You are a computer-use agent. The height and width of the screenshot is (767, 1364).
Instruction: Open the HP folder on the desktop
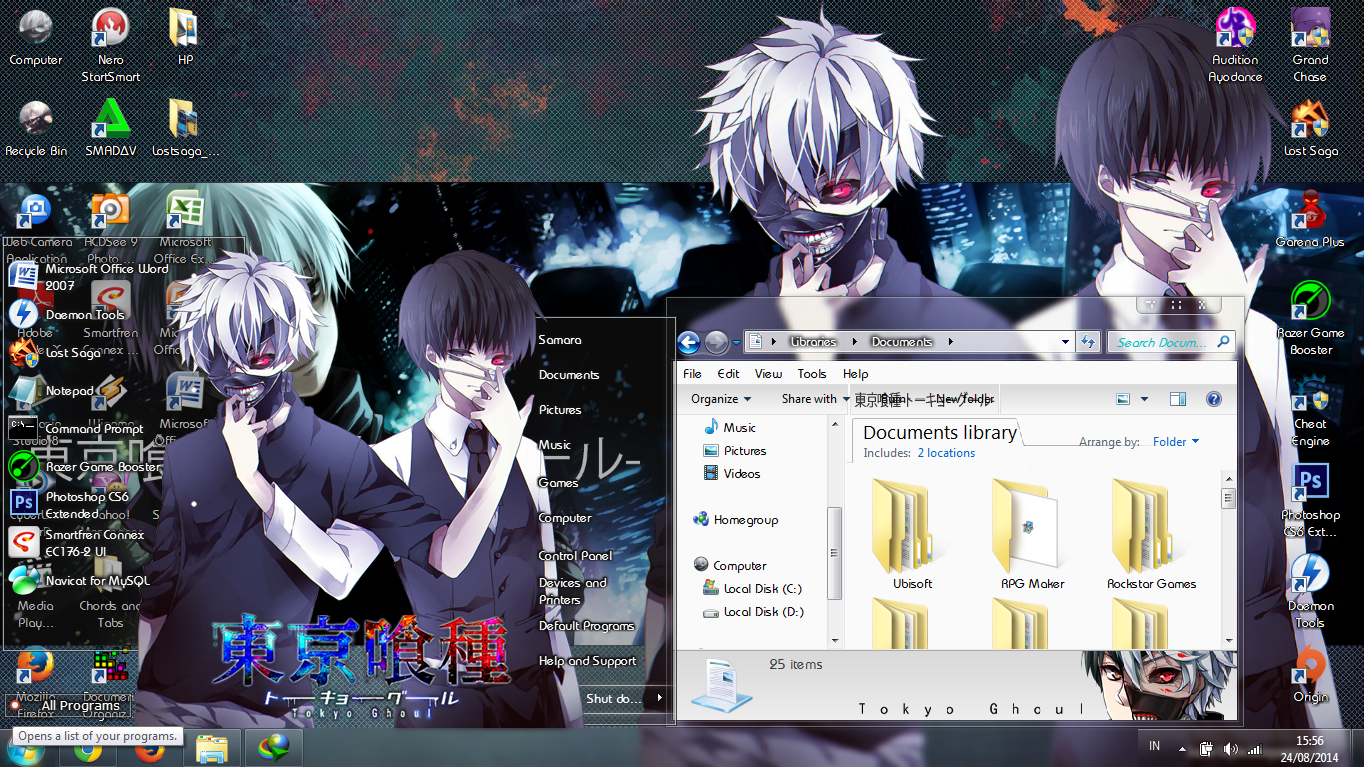(x=185, y=37)
